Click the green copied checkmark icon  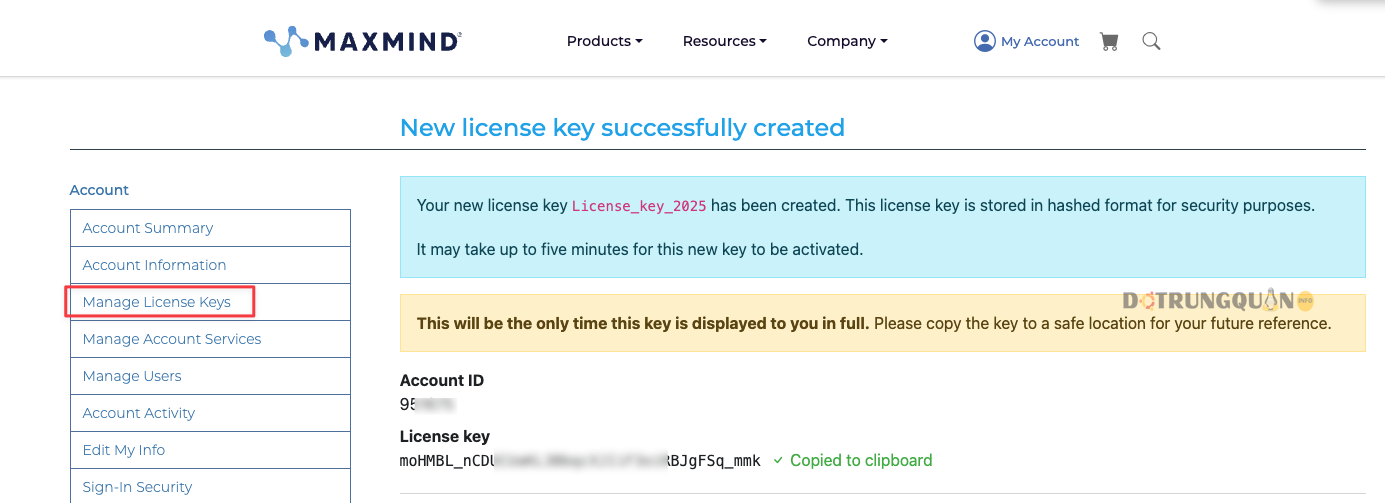point(778,461)
